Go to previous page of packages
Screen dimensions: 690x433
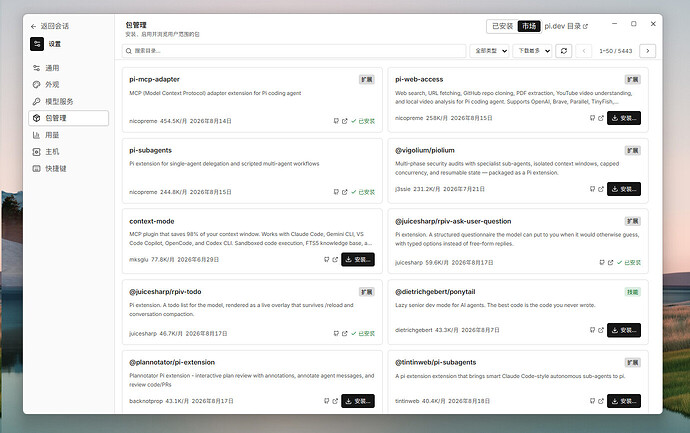[x=584, y=51]
